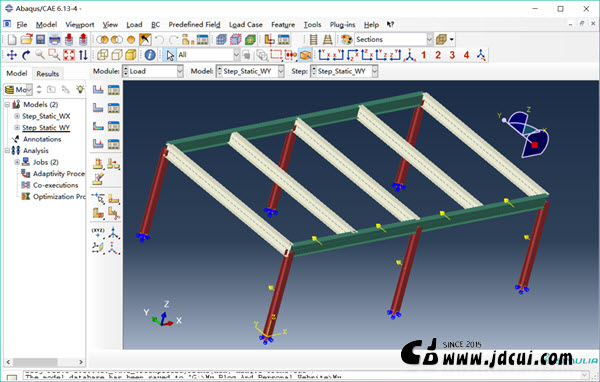Apply the X-Y front view icon
This screenshot has height=382, width=600.
(324, 55)
